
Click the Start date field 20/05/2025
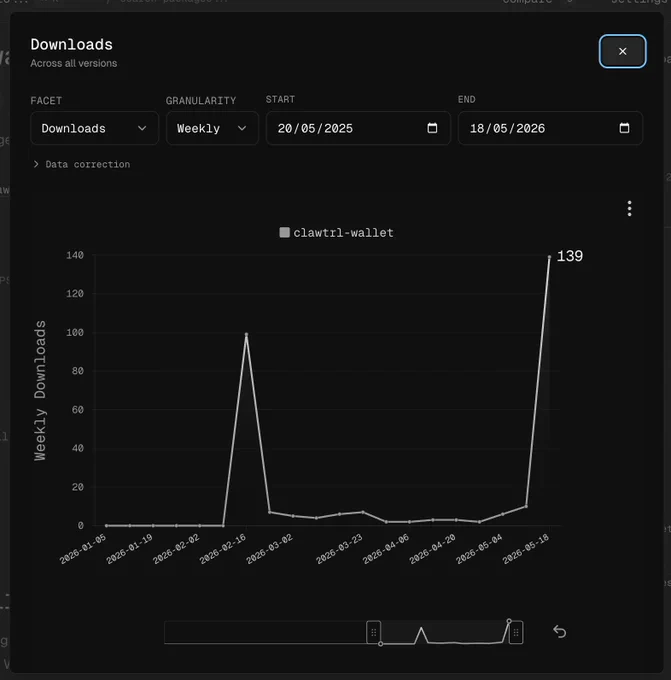[x=358, y=128]
